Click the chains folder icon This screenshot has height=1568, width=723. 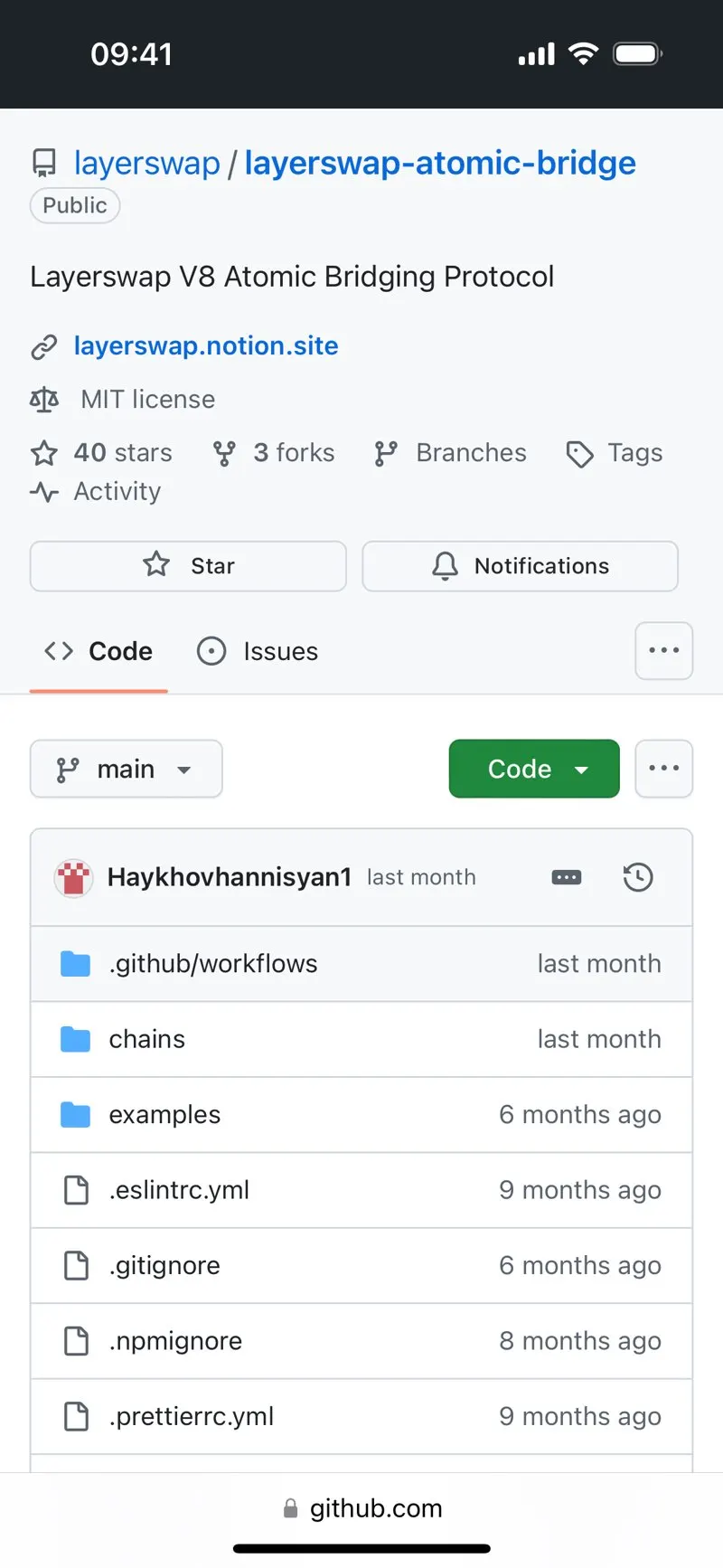76,1040
